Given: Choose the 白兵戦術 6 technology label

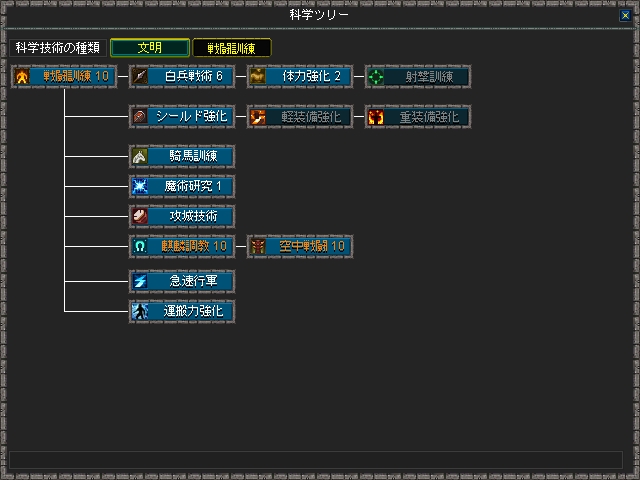Looking at the screenshot, I should tap(193, 77).
